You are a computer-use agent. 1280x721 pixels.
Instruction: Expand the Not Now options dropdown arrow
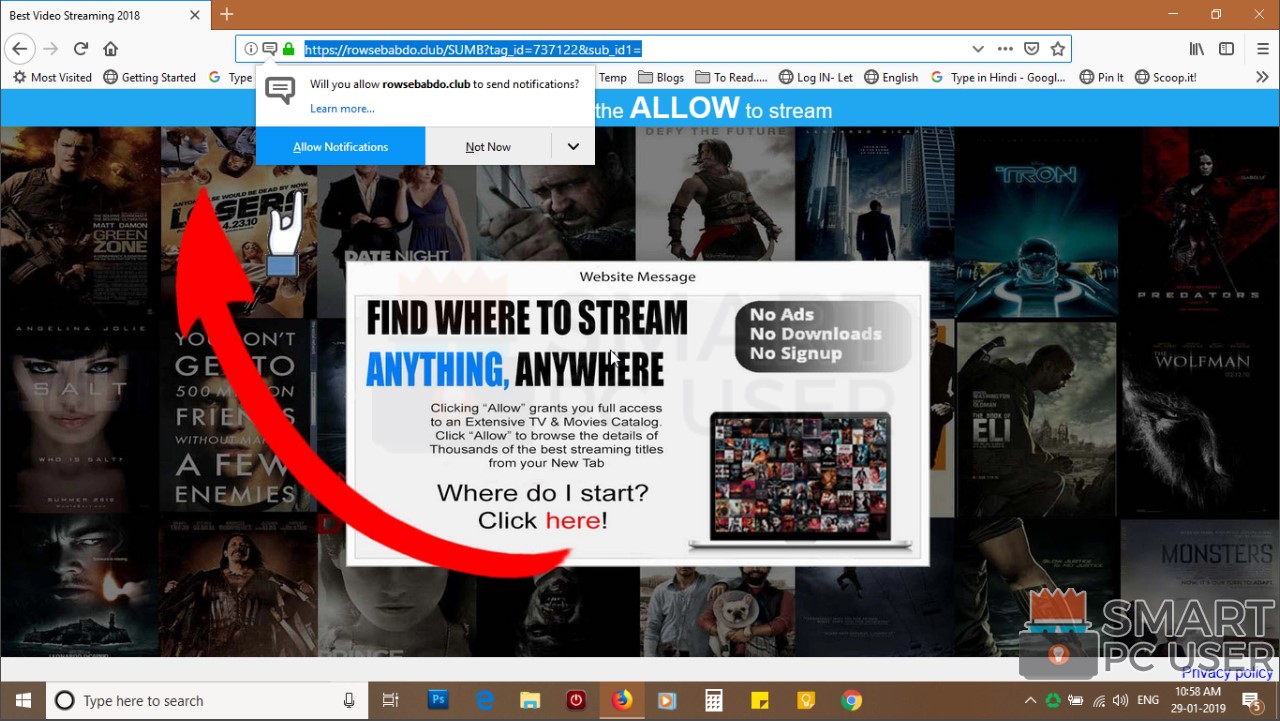pyautogui.click(x=573, y=147)
